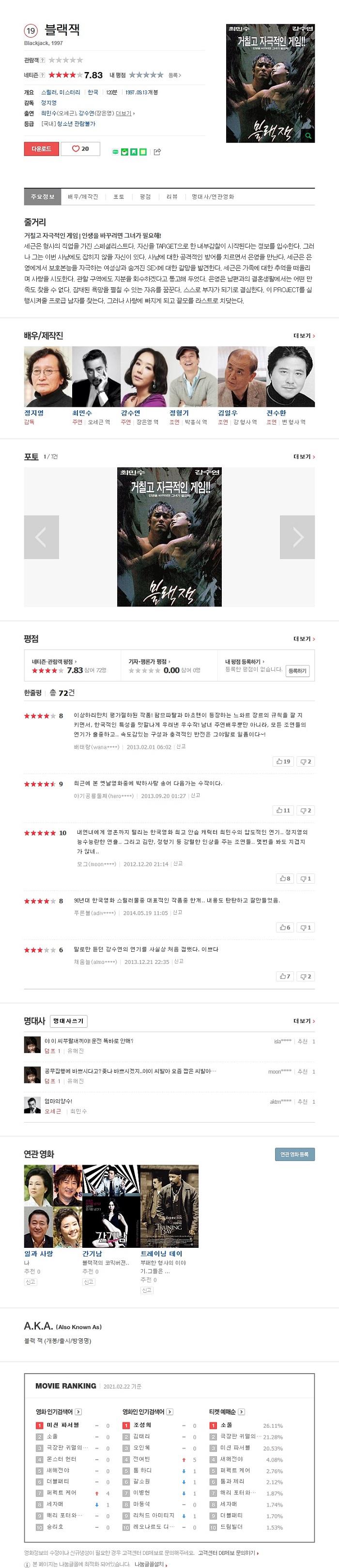Click the magnifier icon on the poster
This screenshot has height=1568, width=339.
click(308, 136)
